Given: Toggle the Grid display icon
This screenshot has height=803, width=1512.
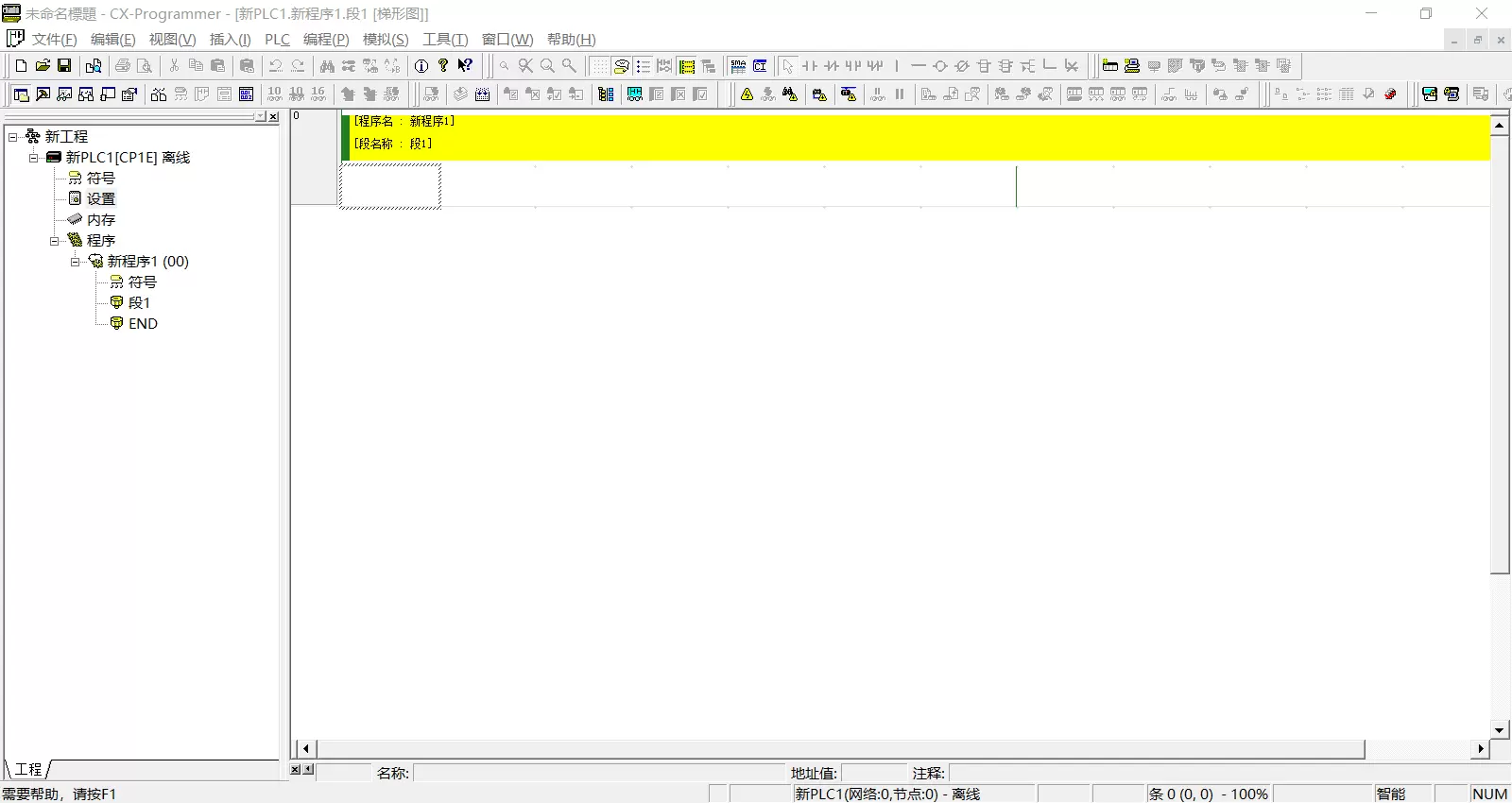Looking at the screenshot, I should click(600, 65).
